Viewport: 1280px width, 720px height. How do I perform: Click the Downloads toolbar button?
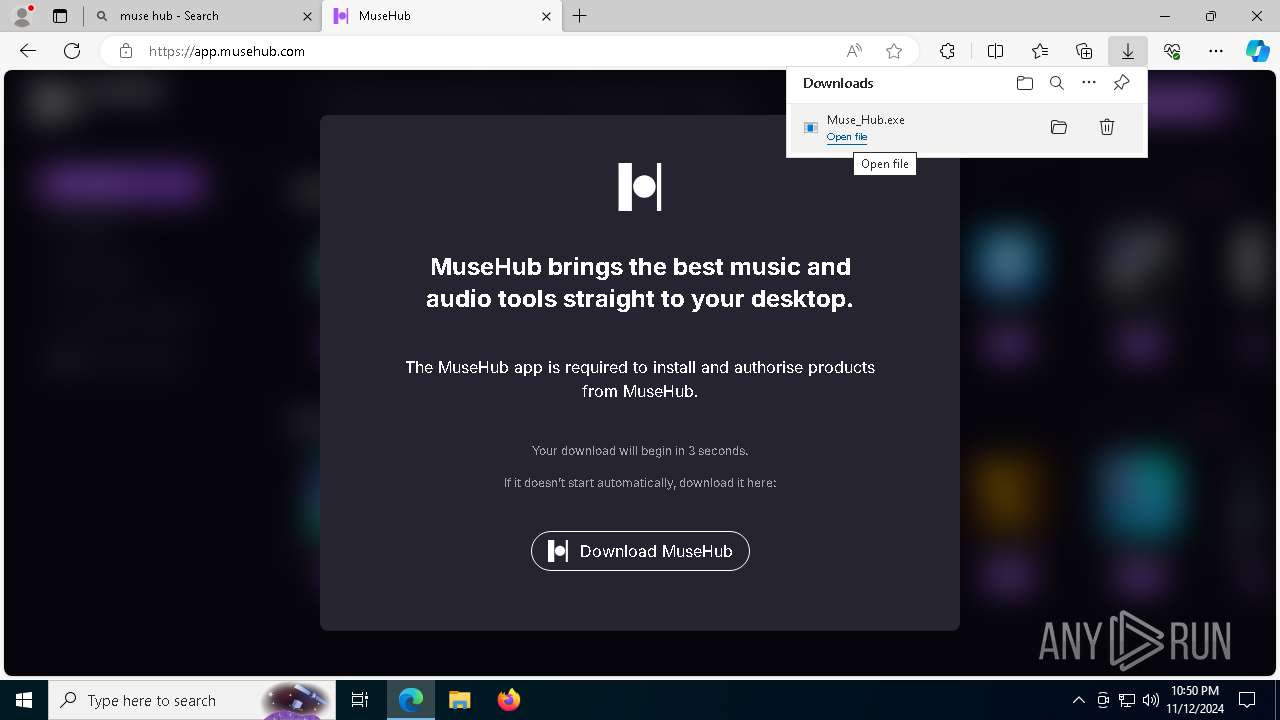point(1127,51)
